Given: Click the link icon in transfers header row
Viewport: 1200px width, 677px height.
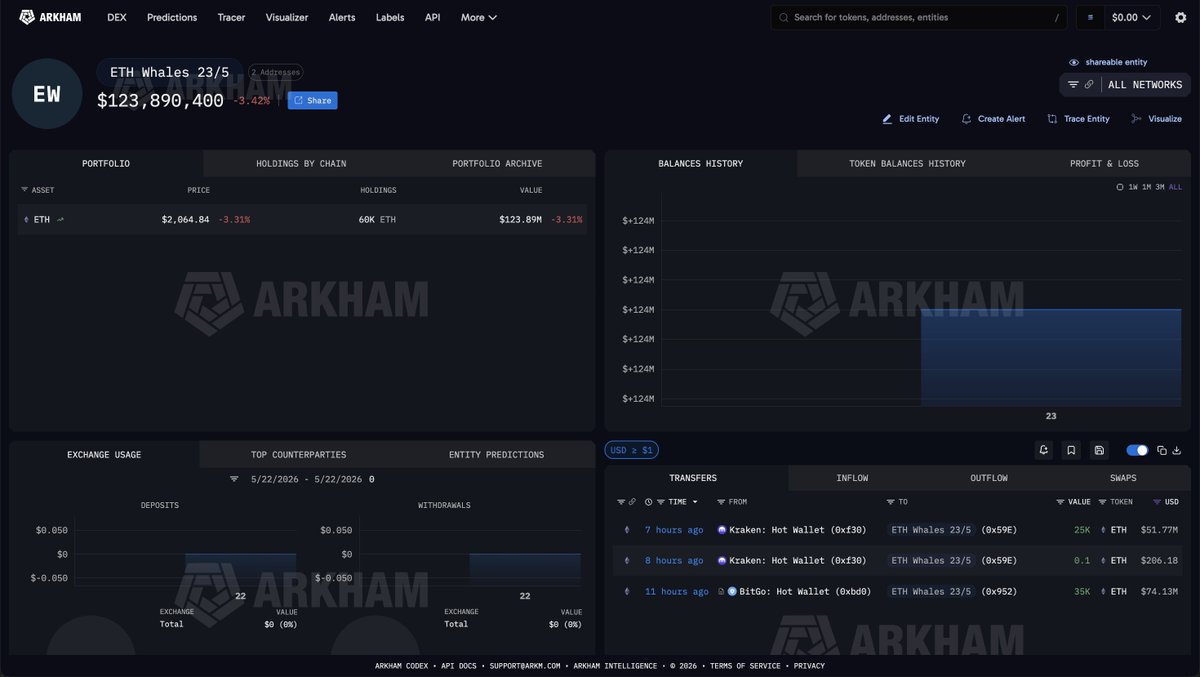Looking at the screenshot, I should [632, 502].
